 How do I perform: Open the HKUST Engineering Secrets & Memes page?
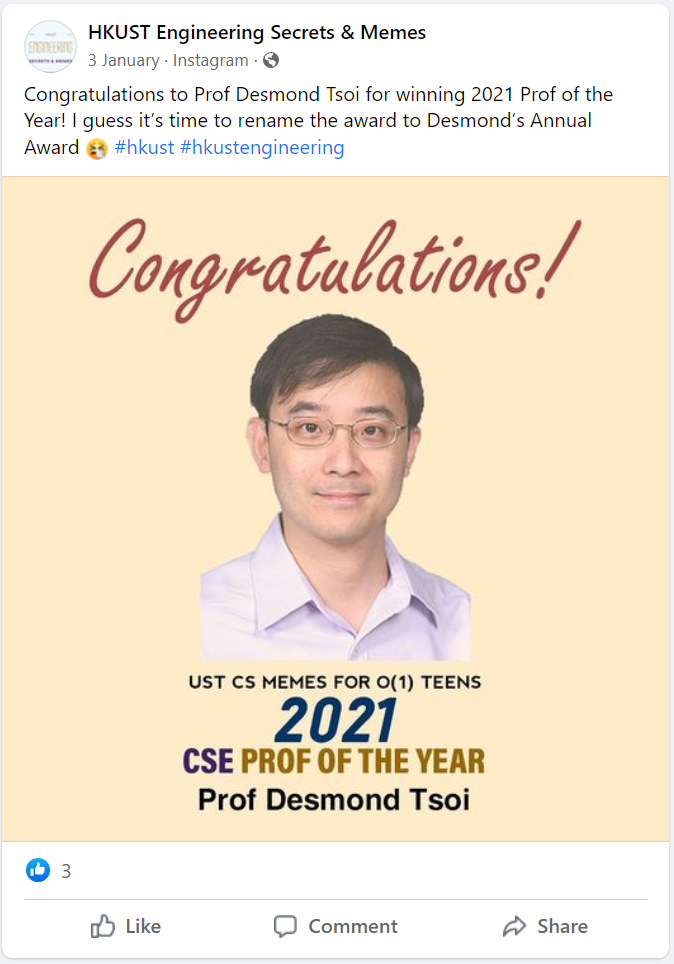tap(257, 33)
